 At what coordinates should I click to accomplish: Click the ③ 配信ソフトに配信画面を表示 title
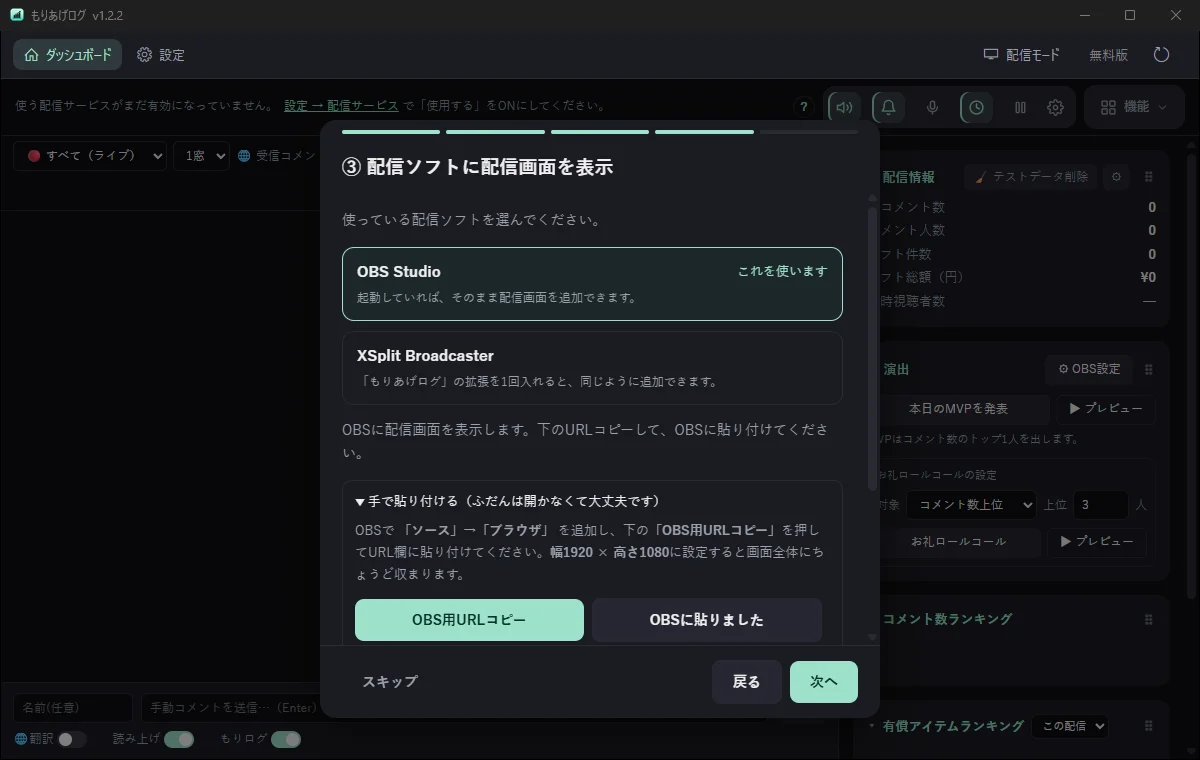tap(477, 168)
